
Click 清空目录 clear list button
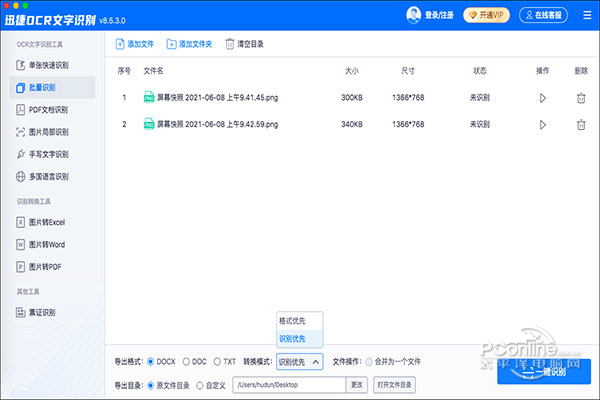pyautogui.click(x=245, y=44)
